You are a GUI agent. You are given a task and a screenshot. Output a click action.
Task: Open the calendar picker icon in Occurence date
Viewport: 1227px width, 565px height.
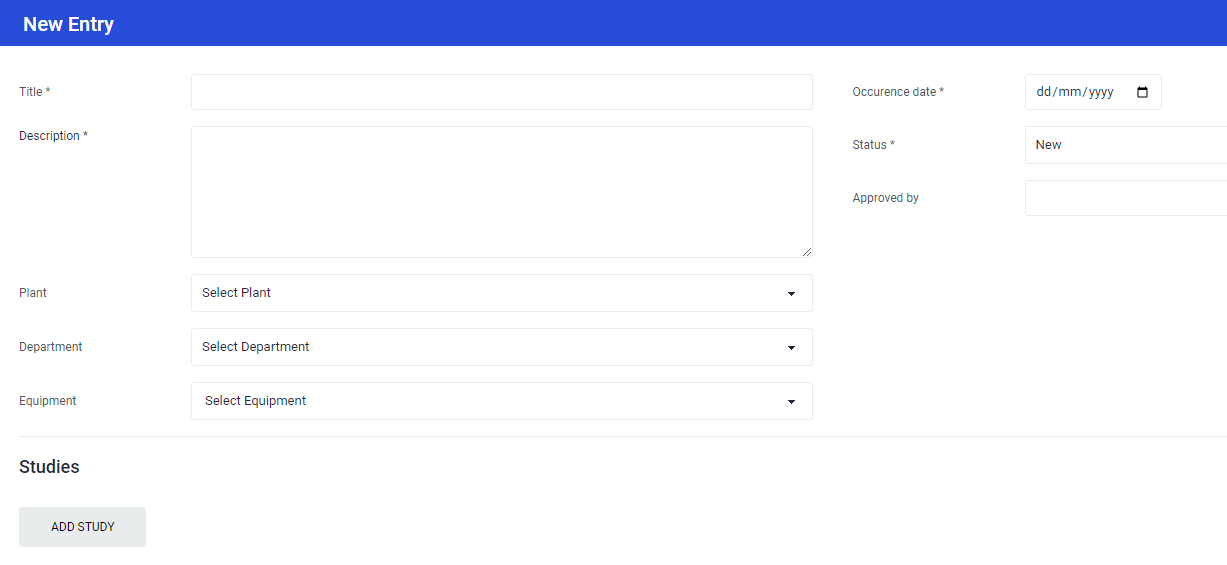tap(1142, 92)
